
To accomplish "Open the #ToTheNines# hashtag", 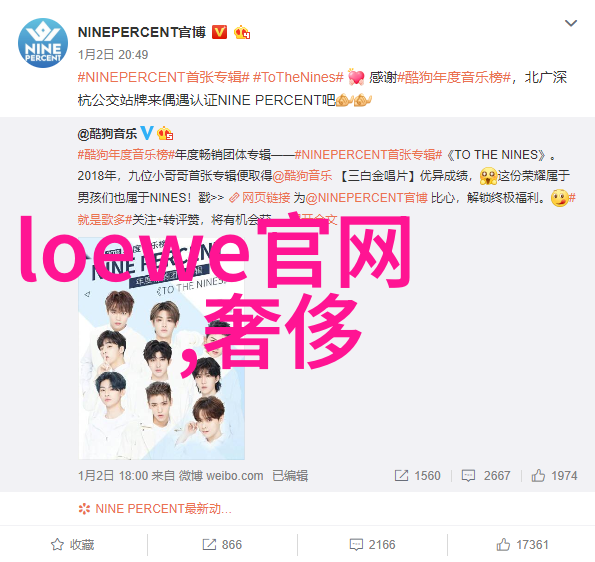I will coord(298,77).
